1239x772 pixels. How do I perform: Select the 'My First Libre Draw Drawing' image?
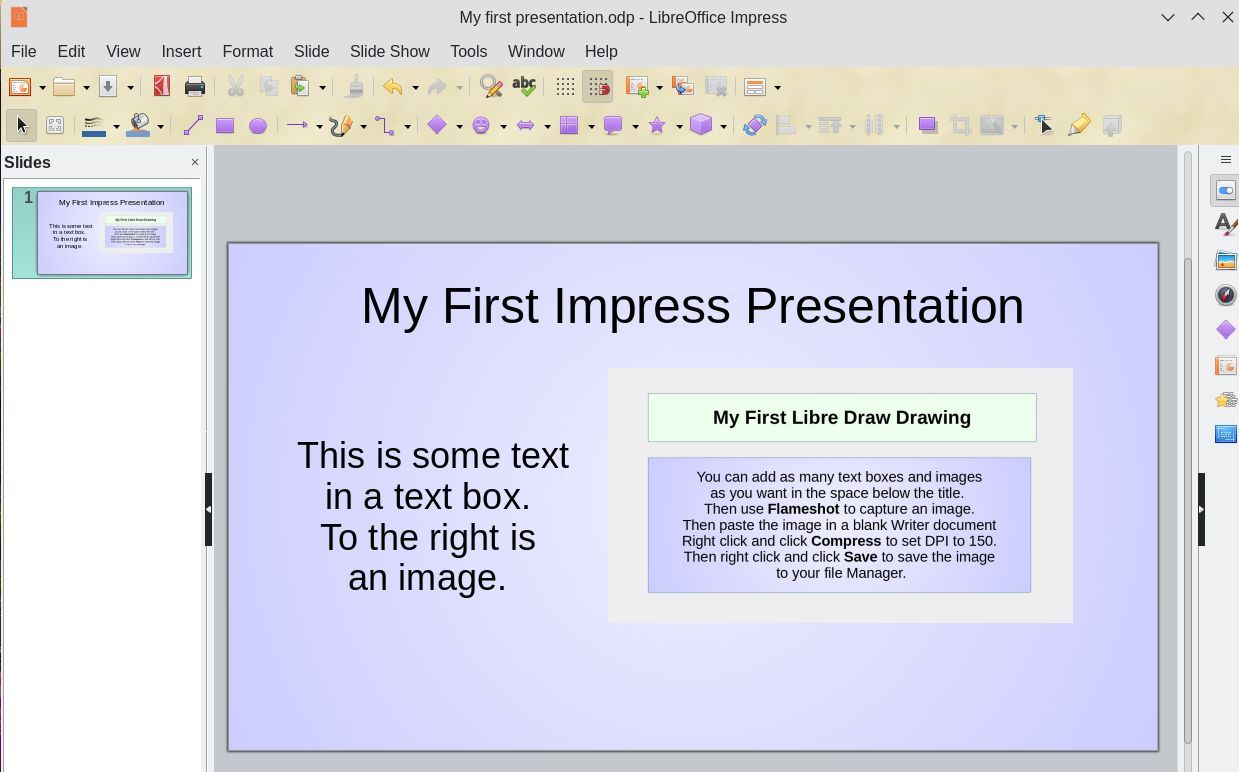pos(840,495)
